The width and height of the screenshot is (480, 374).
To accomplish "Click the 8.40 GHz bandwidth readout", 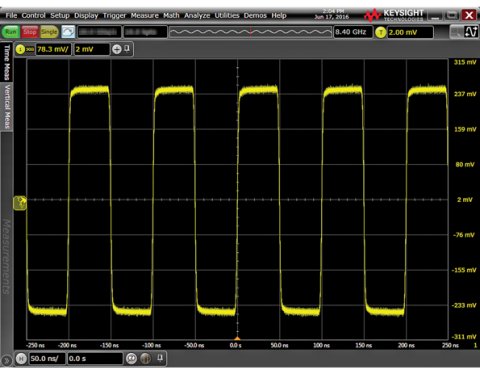I will pos(353,32).
